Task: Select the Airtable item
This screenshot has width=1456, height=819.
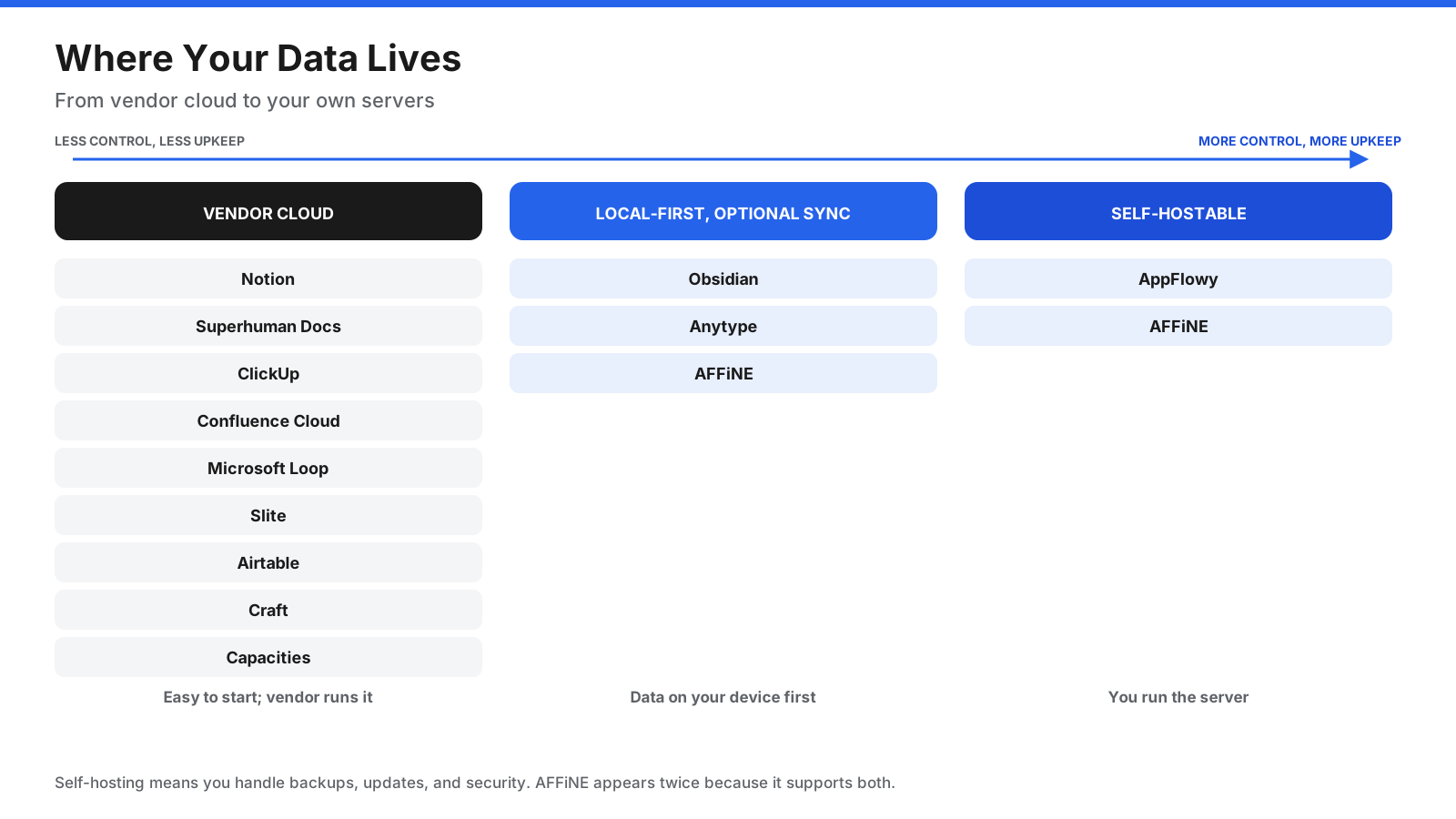Action: click(x=268, y=562)
